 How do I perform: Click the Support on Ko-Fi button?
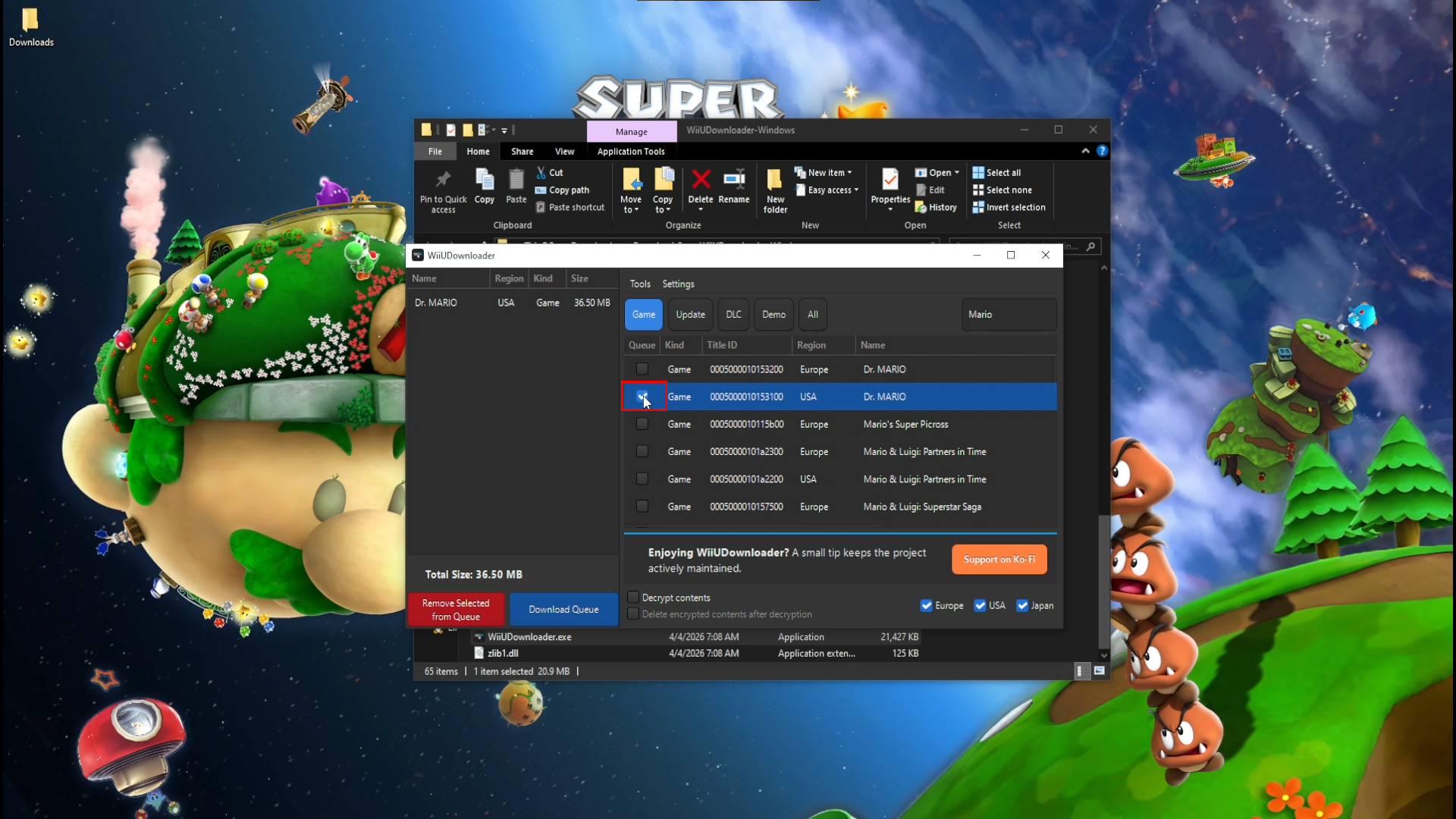(999, 560)
